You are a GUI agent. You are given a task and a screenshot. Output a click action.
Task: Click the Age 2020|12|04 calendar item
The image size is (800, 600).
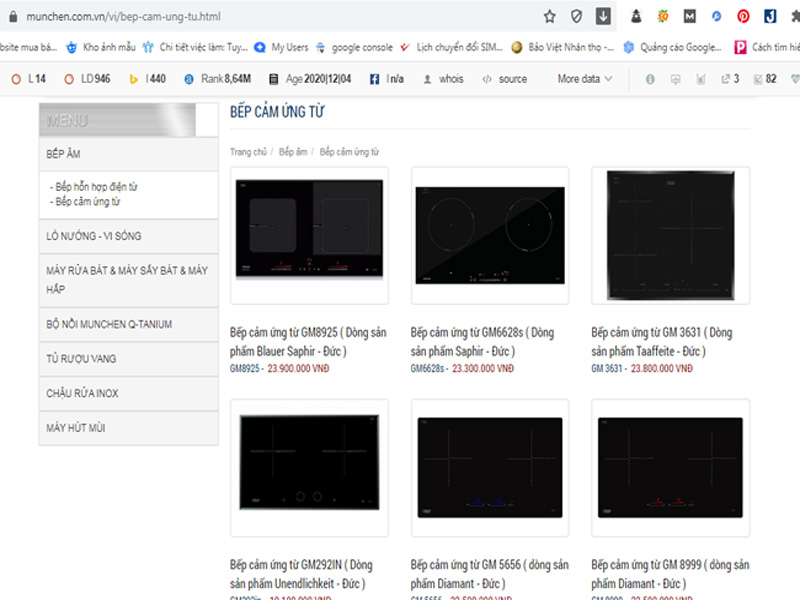coord(310,79)
